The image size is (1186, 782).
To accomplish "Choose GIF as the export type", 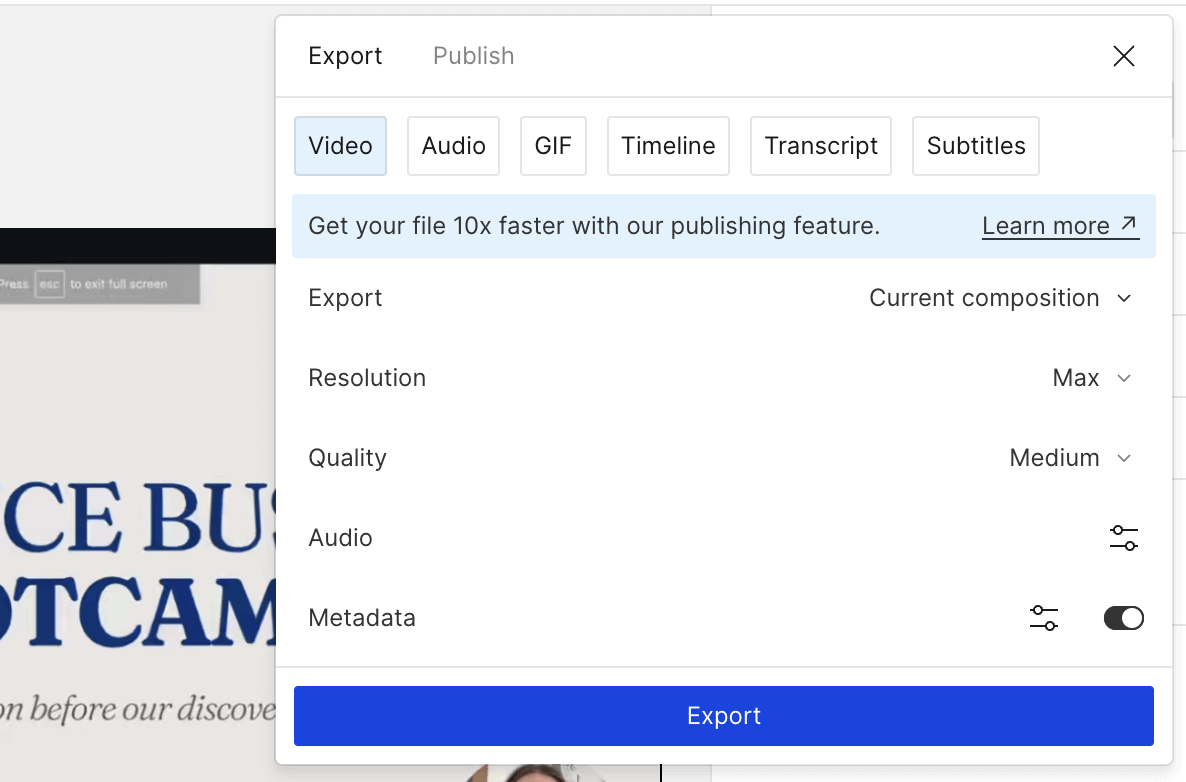I will click(553, 145).
